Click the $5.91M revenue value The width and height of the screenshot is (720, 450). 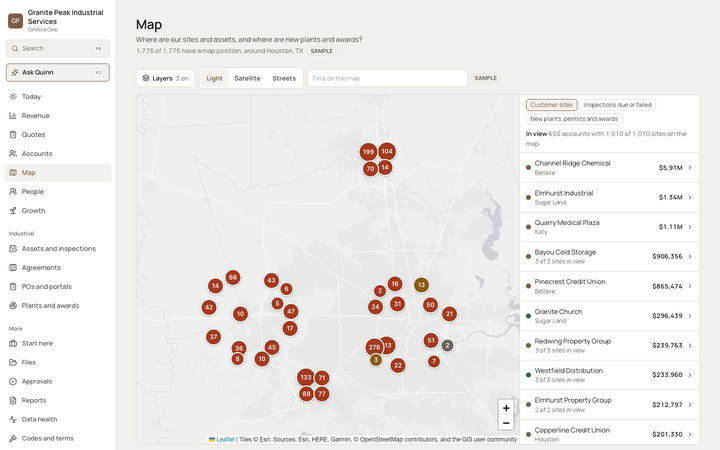click(x=670, y=168)
